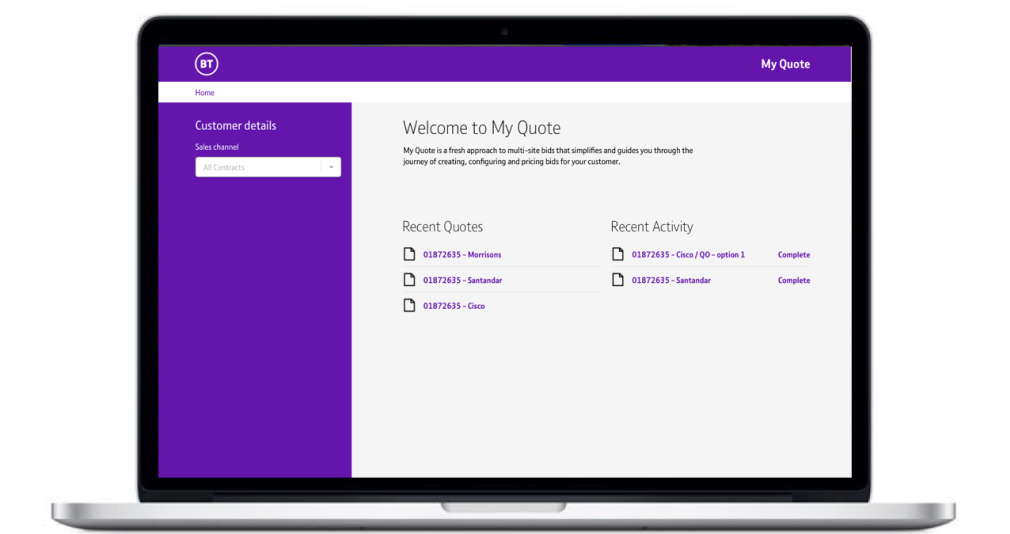This screenshot has width=1010, height=534.
Task: Open 01872635 – Santandar in Recent Activity
Action: point(671,281)
